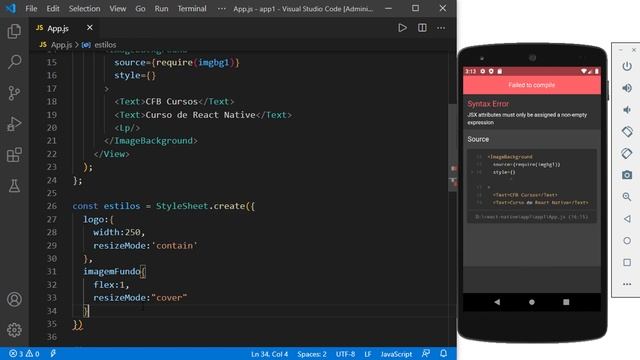
Task: Click emulator volume down button
Action: pyautogui.click(x=627, y=110)
